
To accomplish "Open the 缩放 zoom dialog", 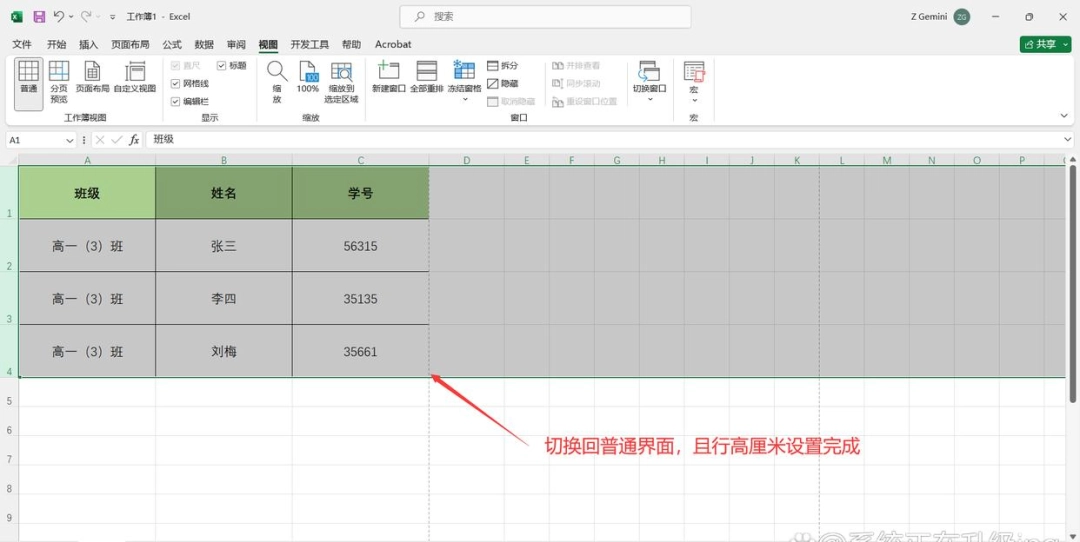I will (x=277, y=83).
